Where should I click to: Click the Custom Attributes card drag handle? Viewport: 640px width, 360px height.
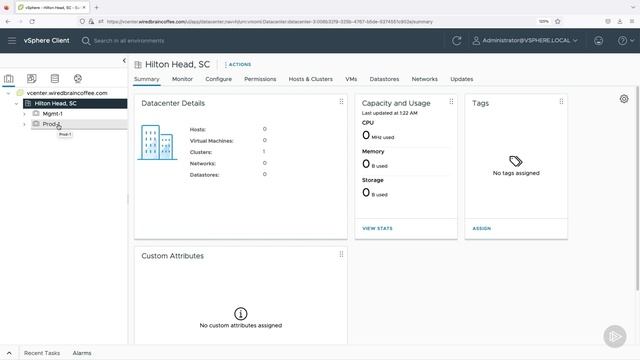point(341,254)
